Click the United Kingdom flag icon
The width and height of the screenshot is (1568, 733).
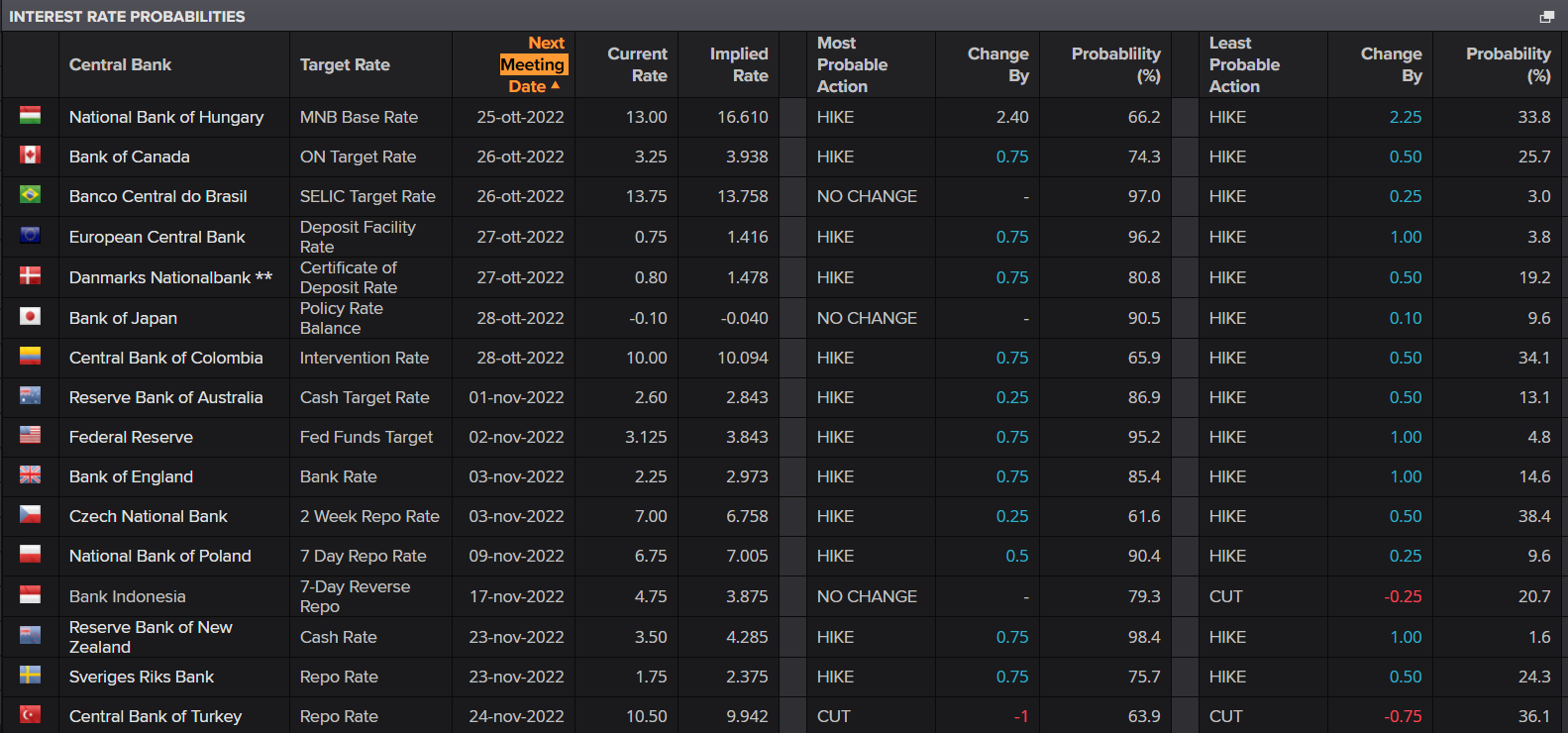point(31,475)
